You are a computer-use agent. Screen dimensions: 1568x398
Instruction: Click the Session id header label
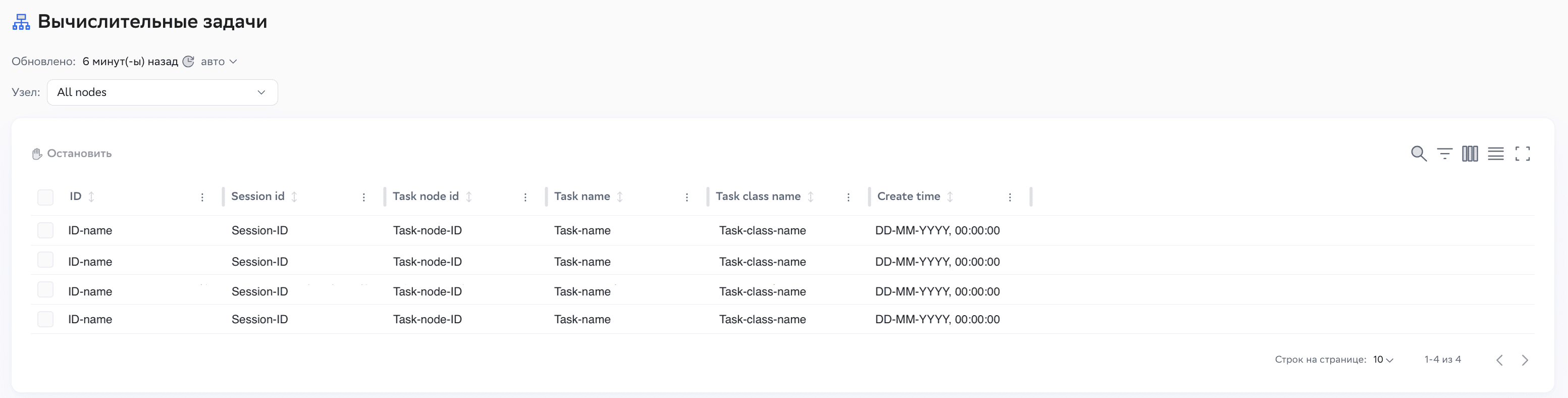pos(257,196)
